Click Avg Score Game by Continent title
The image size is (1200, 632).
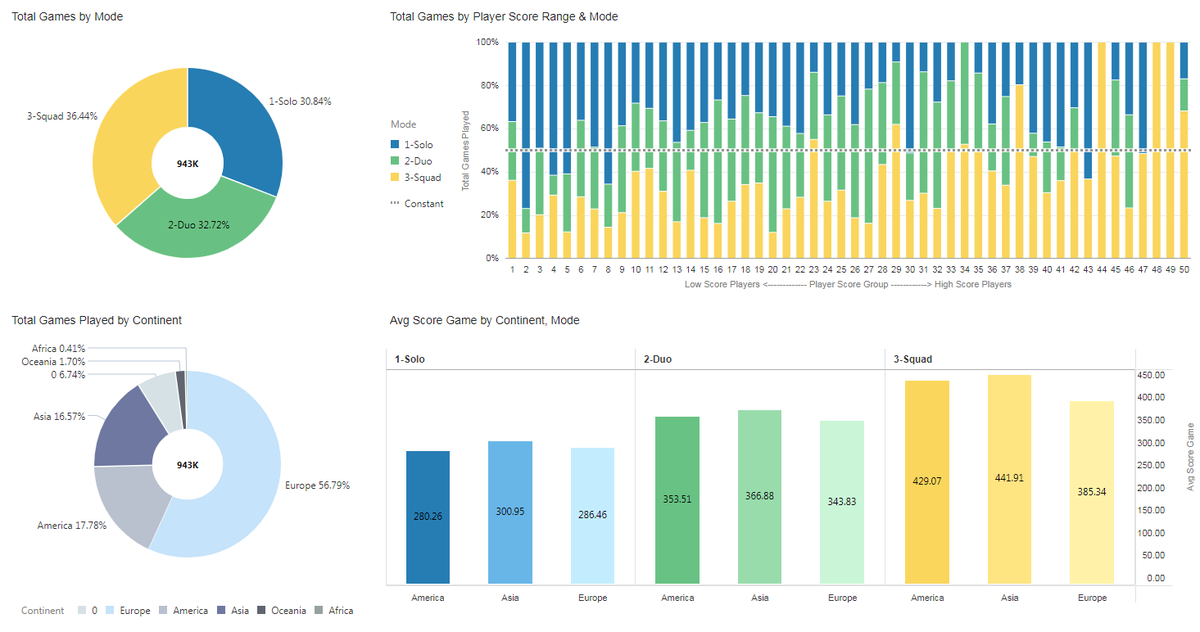[x=484, y=320]
